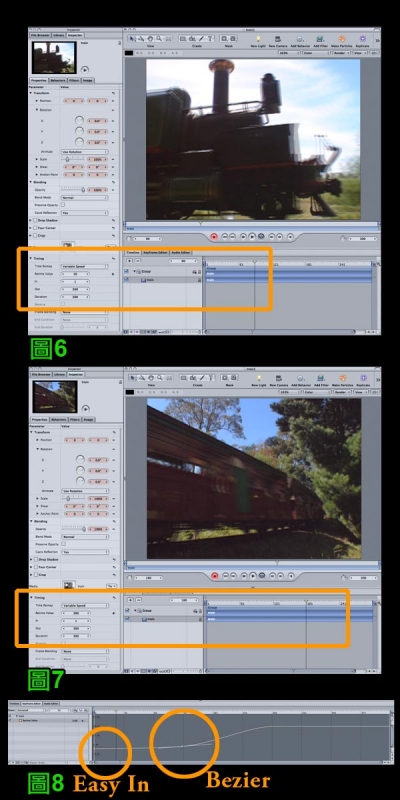Click Play in figure 7 transport controls
Screen dimensions: 400x800
tap(253, 576)
